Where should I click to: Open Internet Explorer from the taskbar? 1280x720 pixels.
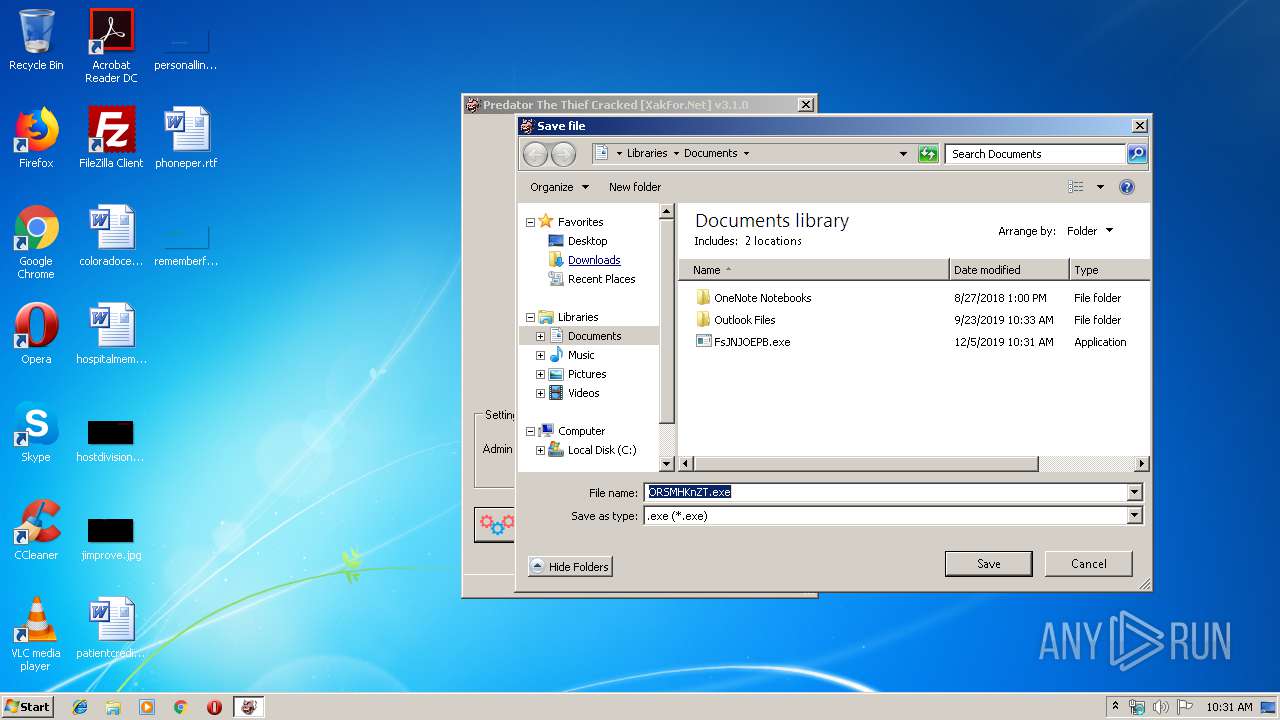80,707
